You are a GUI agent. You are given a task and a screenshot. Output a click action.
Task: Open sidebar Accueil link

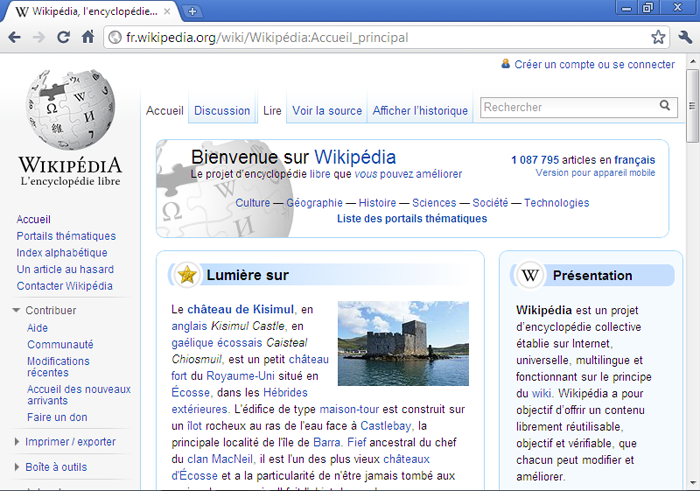click(33, 219)
